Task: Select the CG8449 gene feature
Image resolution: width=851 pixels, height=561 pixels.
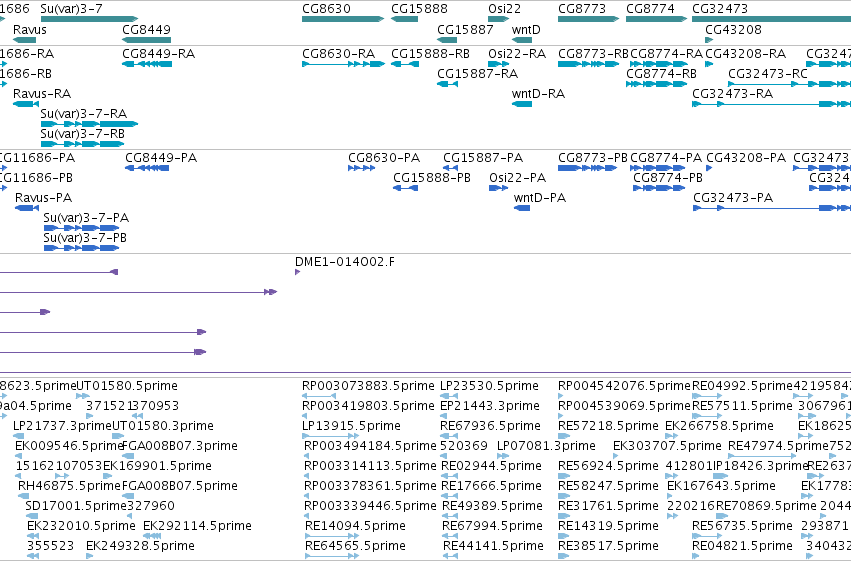Action: [x=147, y=40]
